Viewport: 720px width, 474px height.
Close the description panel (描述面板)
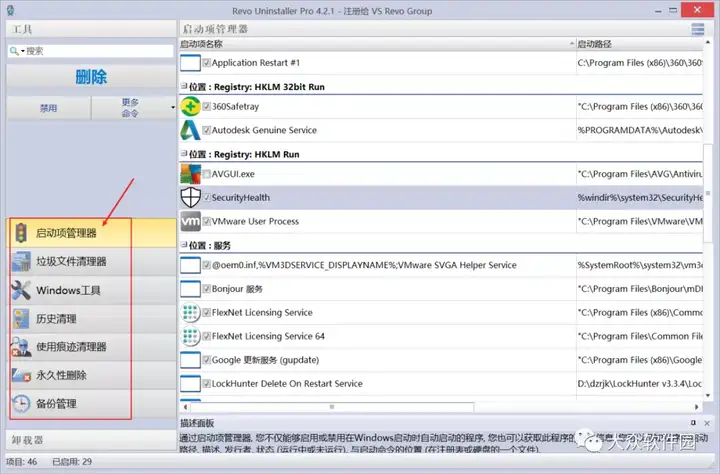pos(707,423)
